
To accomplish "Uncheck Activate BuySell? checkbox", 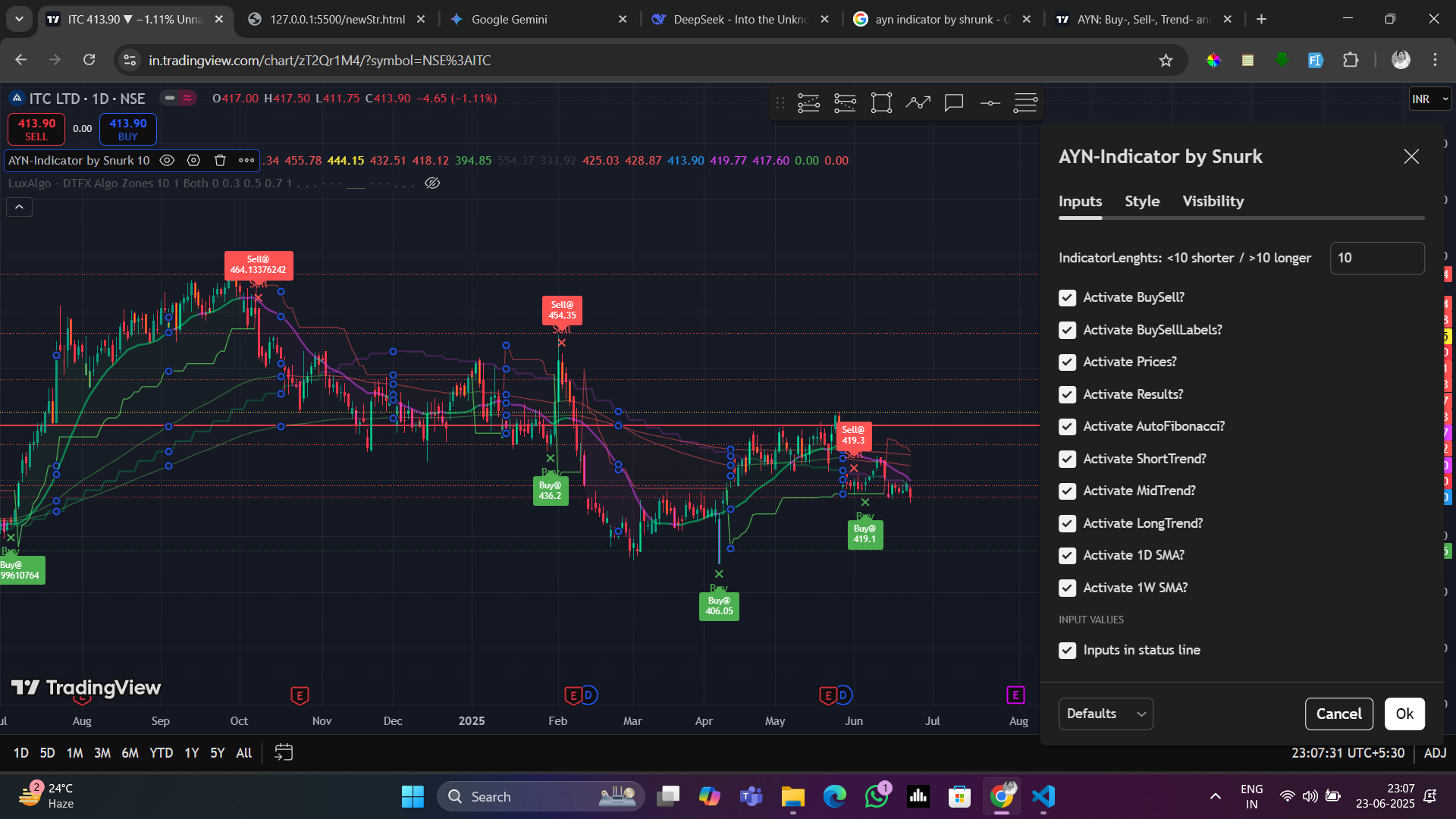I will click(x=1067, y=297).
